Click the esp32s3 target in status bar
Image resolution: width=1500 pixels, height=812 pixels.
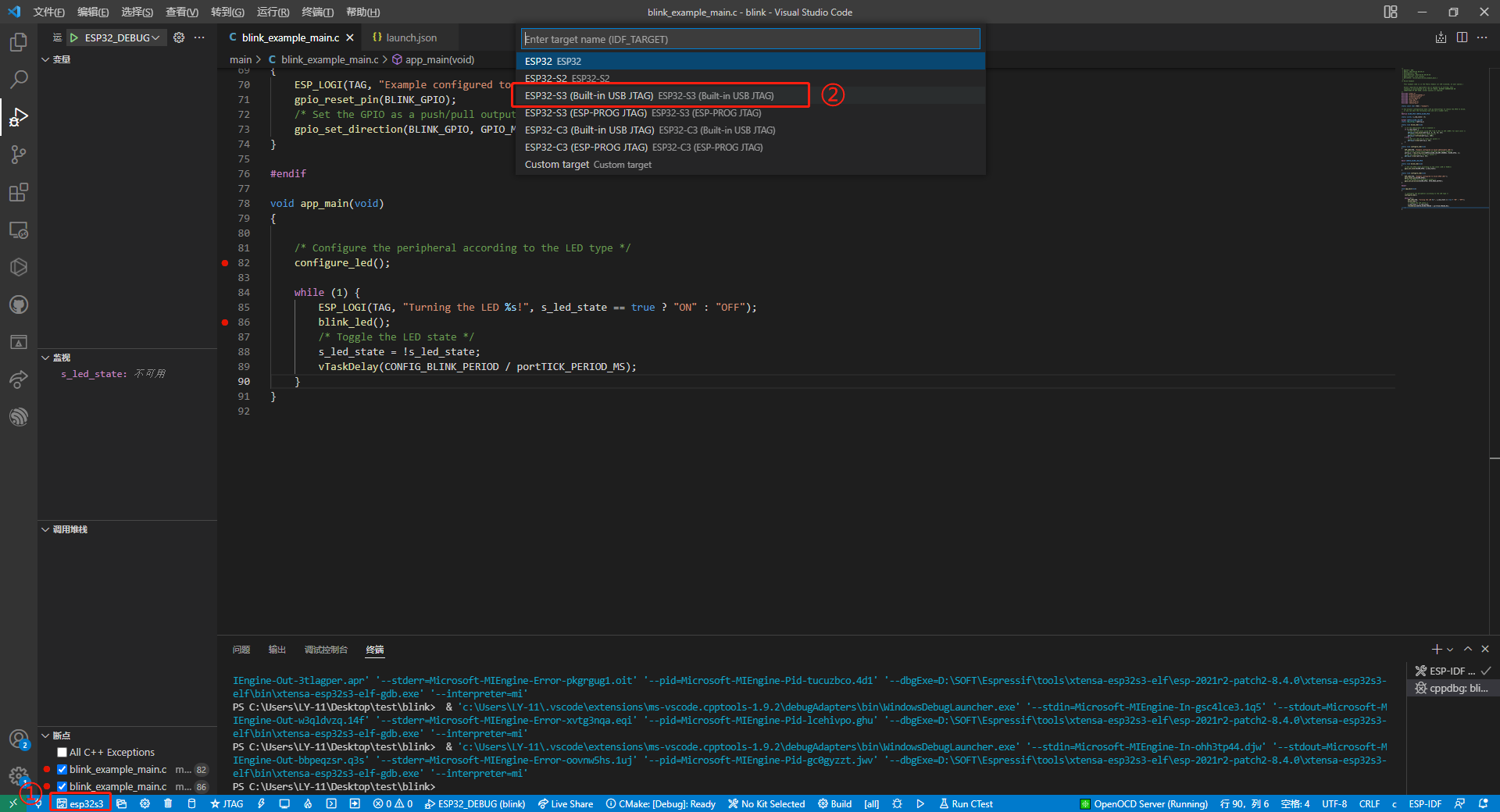click(x=80, y=803)
